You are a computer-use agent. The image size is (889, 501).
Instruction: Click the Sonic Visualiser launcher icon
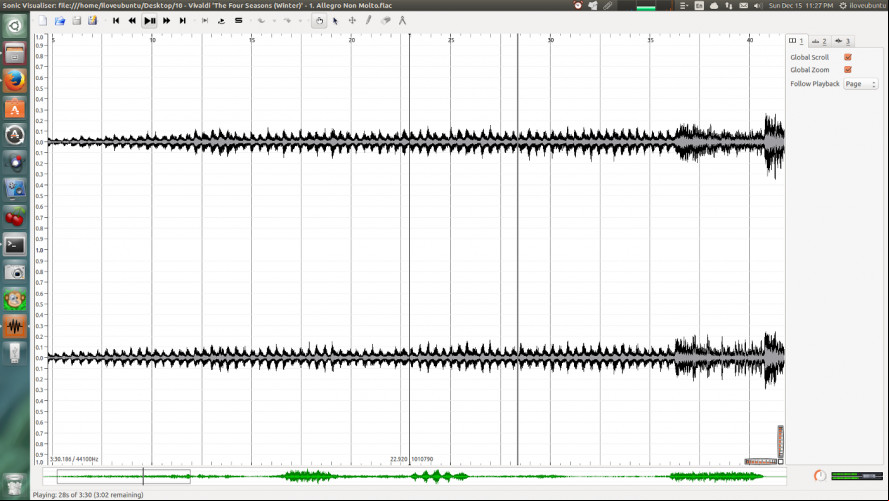click(15, 326)
